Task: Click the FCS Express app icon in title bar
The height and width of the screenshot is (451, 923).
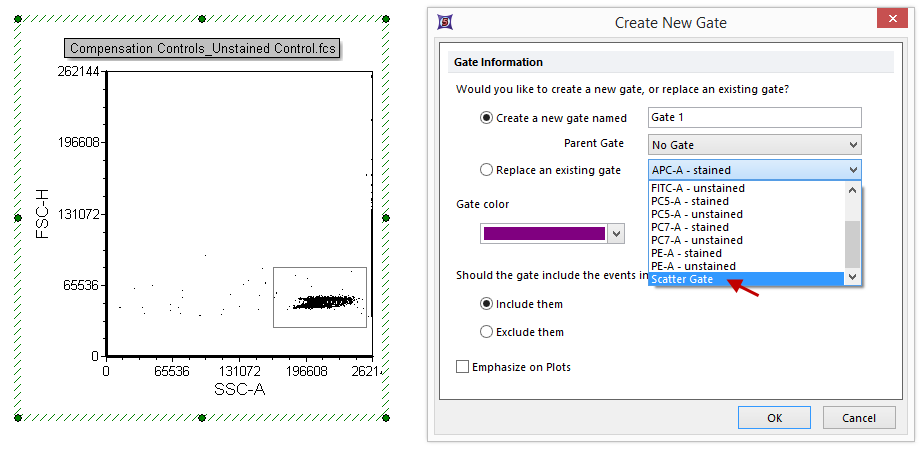Action: [x=444, y=22]
